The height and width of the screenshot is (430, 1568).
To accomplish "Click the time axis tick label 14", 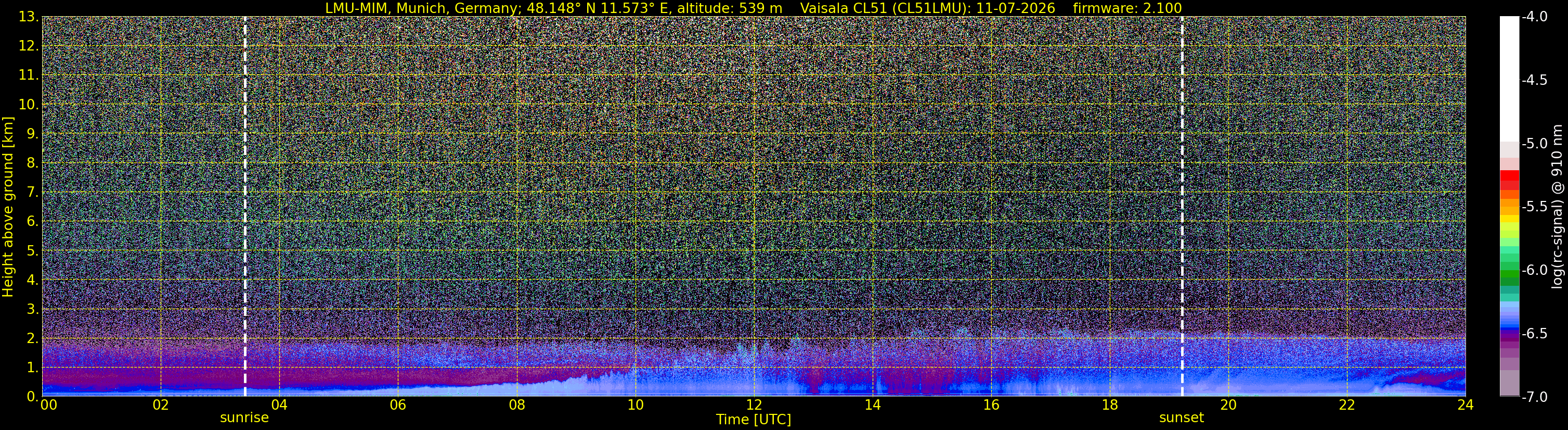I will [x=872, y=406].
